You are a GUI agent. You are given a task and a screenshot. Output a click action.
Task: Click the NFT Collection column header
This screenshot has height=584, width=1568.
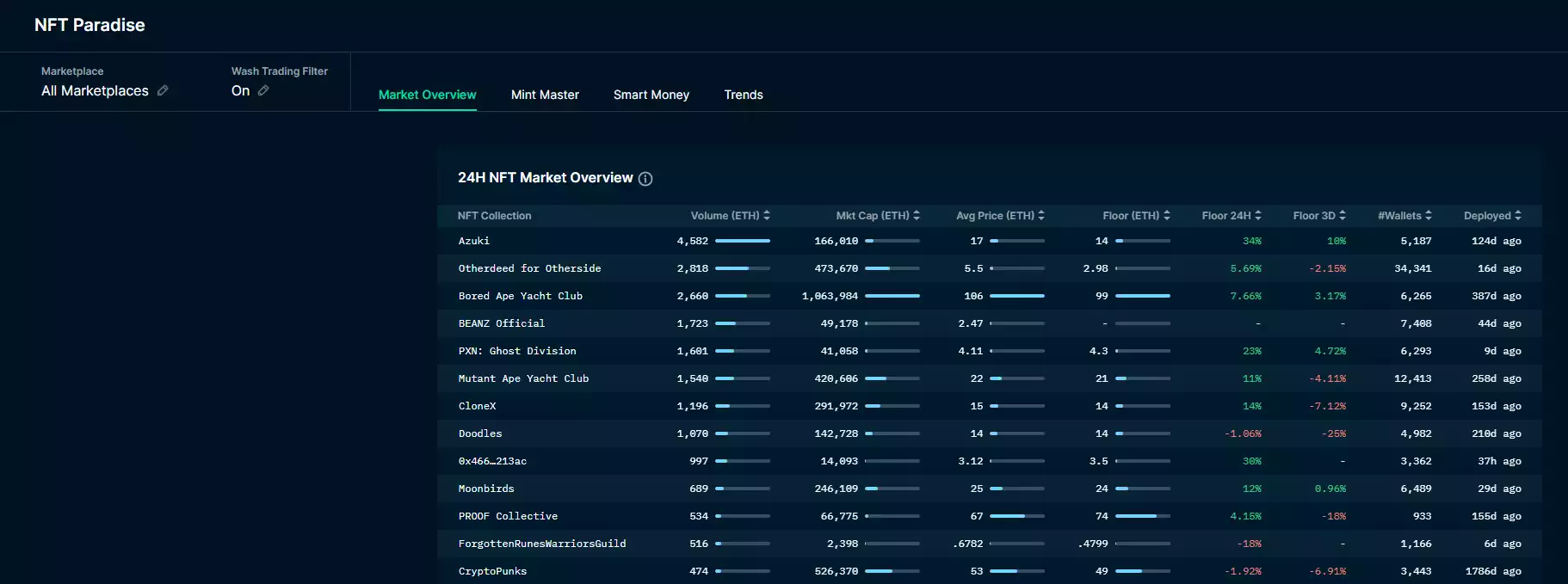(494, 216)
